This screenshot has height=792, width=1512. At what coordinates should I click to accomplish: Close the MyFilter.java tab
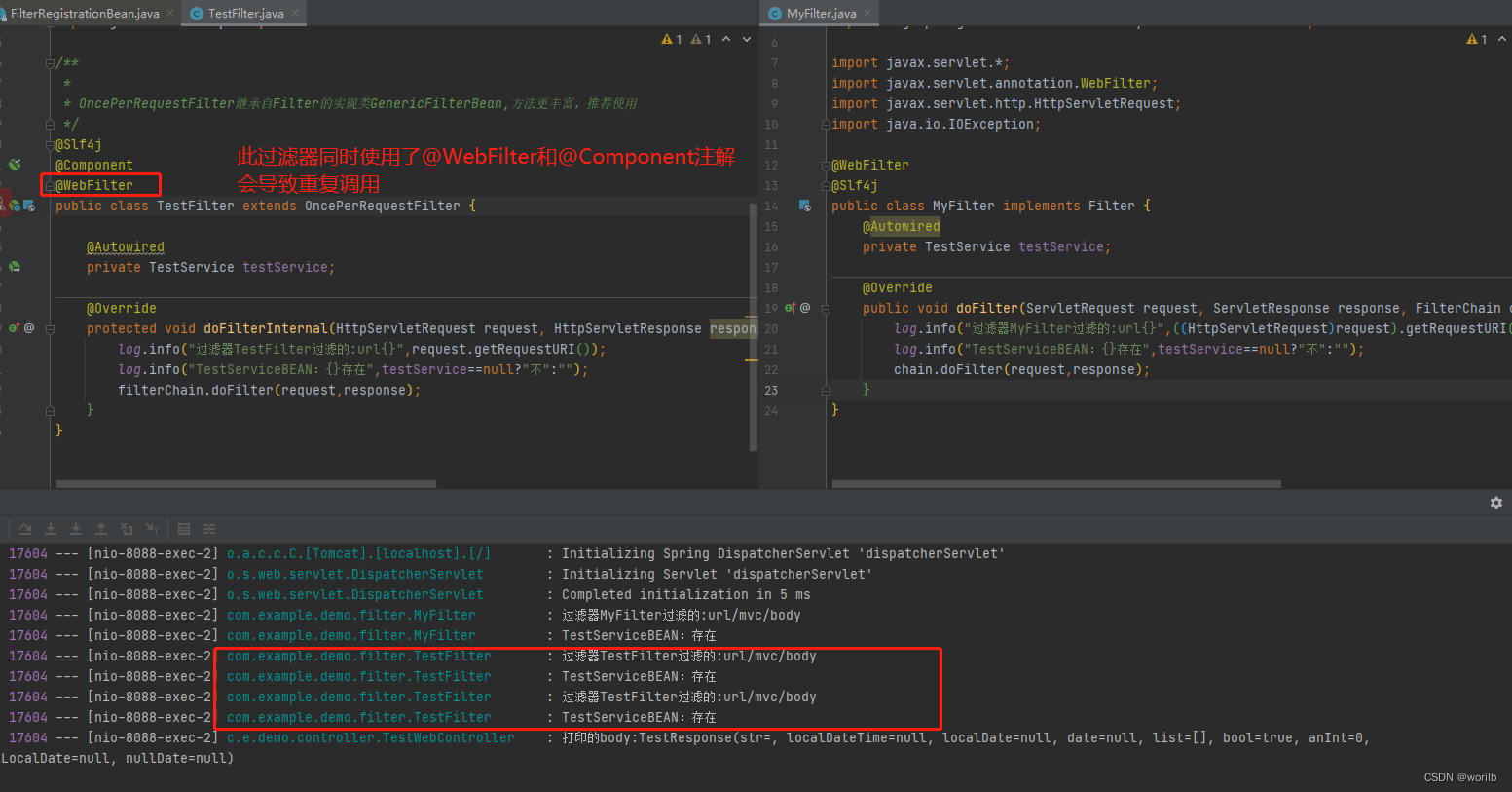coord(868,13)
